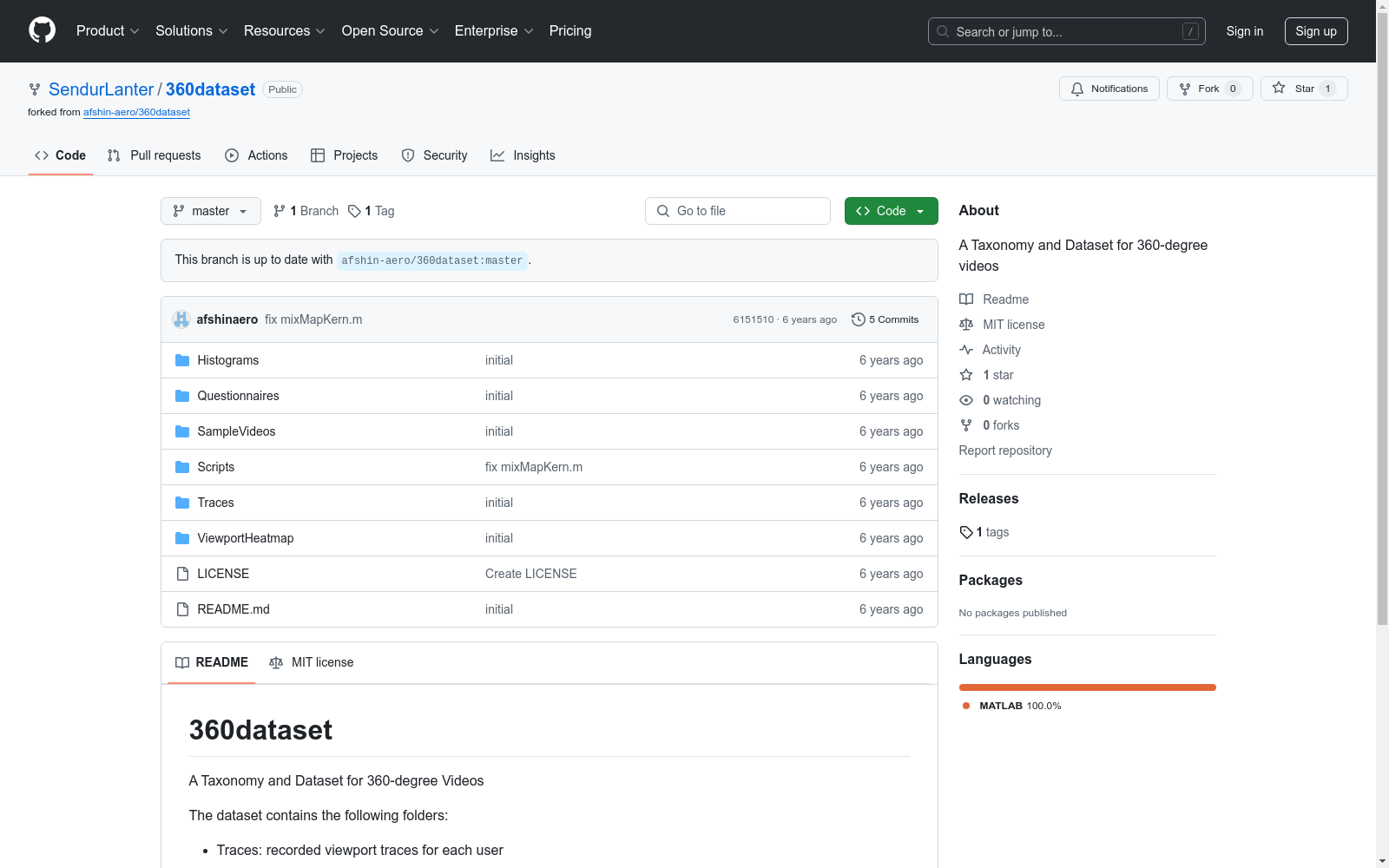Click the Report repository link
The height and width of the screenshot is (868, 1389).
pyautogui.click(x=1005, y=450)
